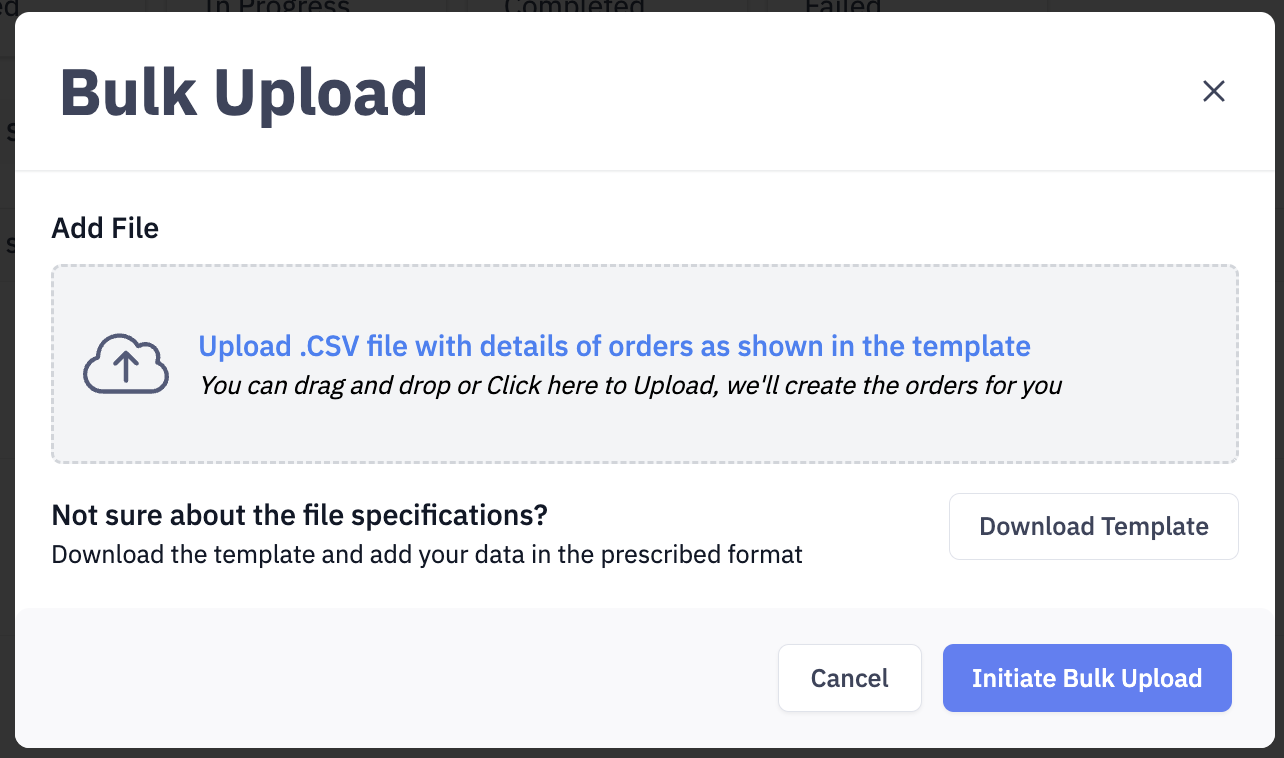
Task: Click the 'Not sure about the file specifications?' heading
Action: [x=299, y=516]
